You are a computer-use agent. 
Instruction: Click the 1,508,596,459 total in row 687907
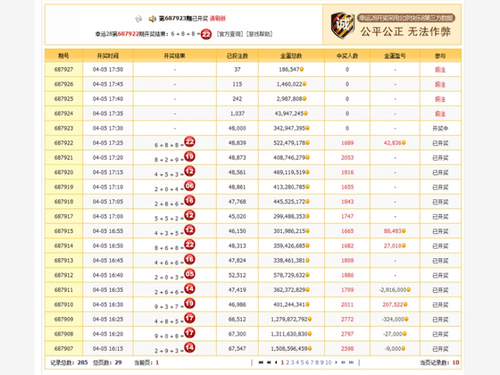[289, 349]
